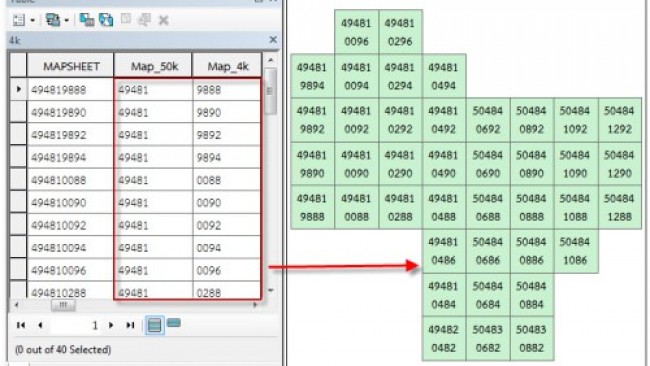Move to the next record

pos(111,325)
